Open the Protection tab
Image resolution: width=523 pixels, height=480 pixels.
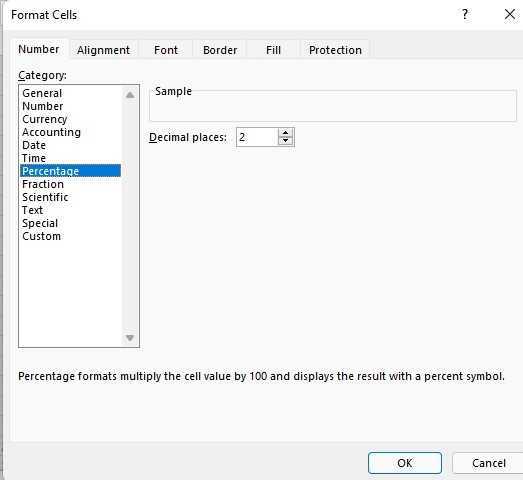(335, 50)
